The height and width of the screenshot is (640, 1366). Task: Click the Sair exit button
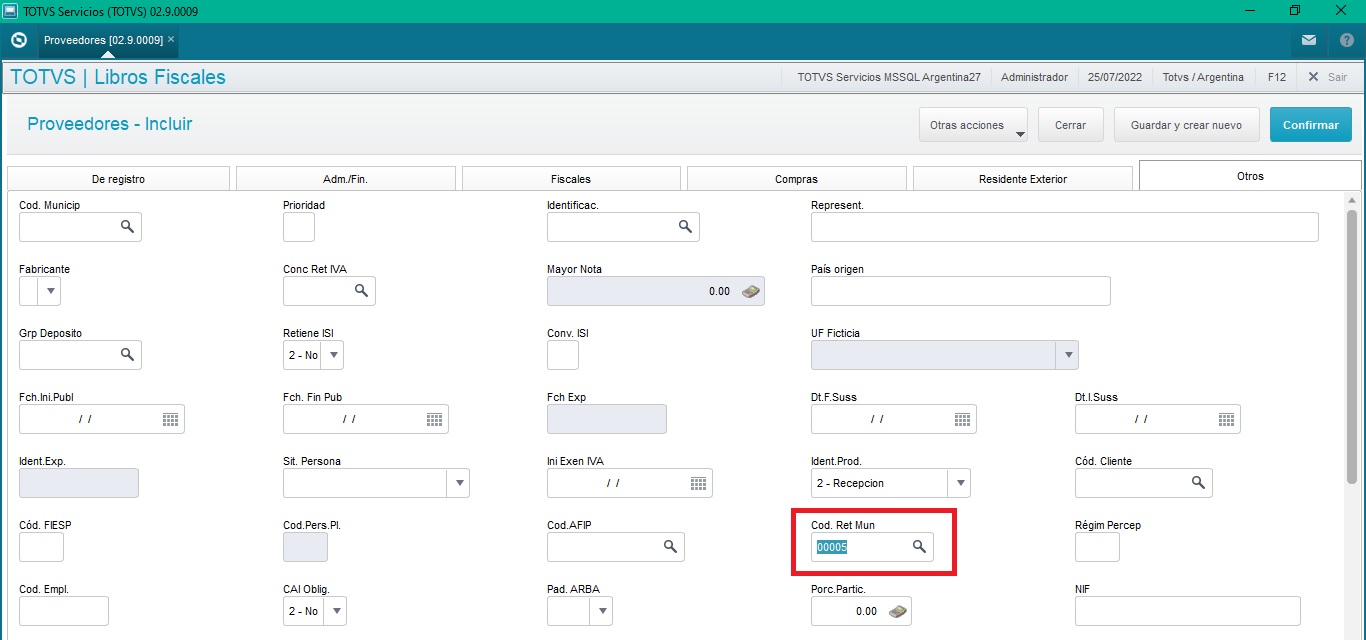[1327, 77]
